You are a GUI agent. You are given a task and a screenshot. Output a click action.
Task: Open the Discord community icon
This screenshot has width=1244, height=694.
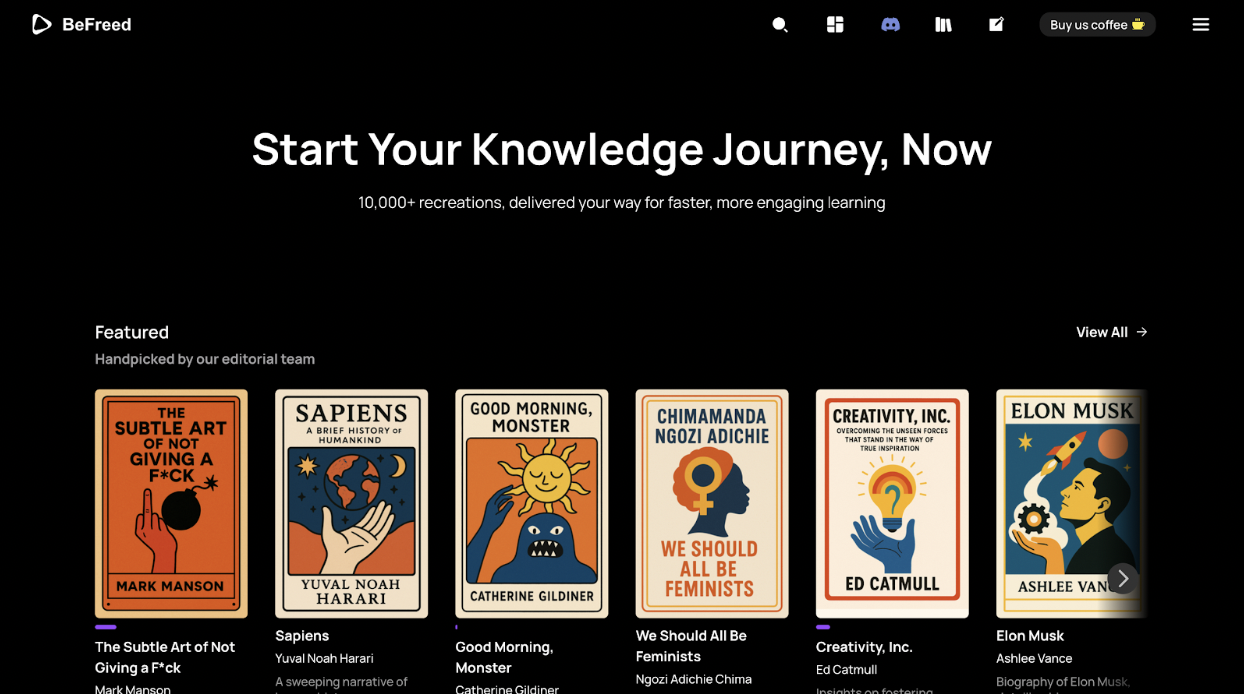tap(890, 25)
